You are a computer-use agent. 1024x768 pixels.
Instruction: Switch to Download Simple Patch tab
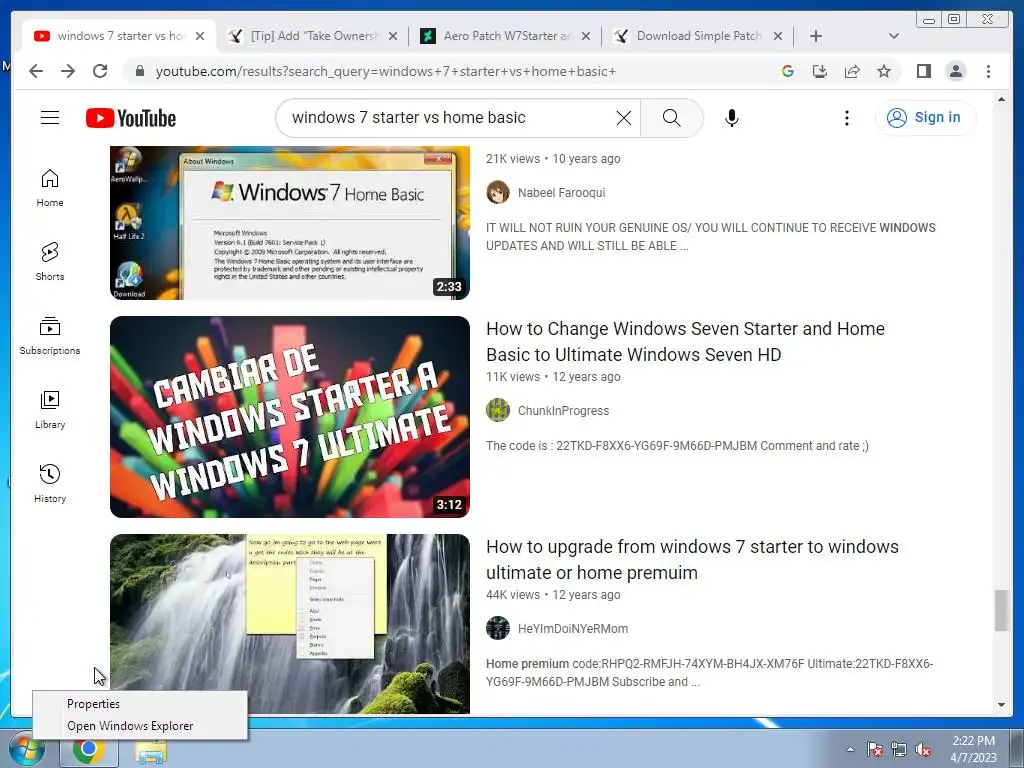(x=697, y=36)
